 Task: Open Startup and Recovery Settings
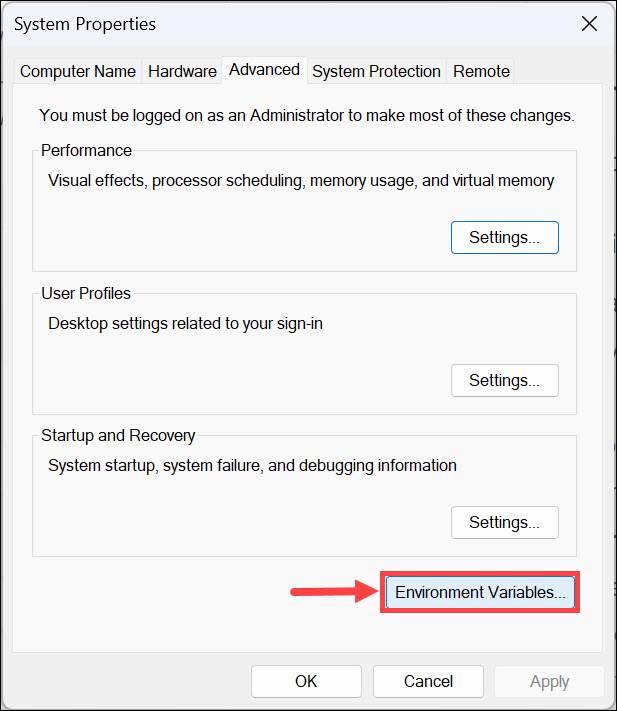click(x=505, y=522)
